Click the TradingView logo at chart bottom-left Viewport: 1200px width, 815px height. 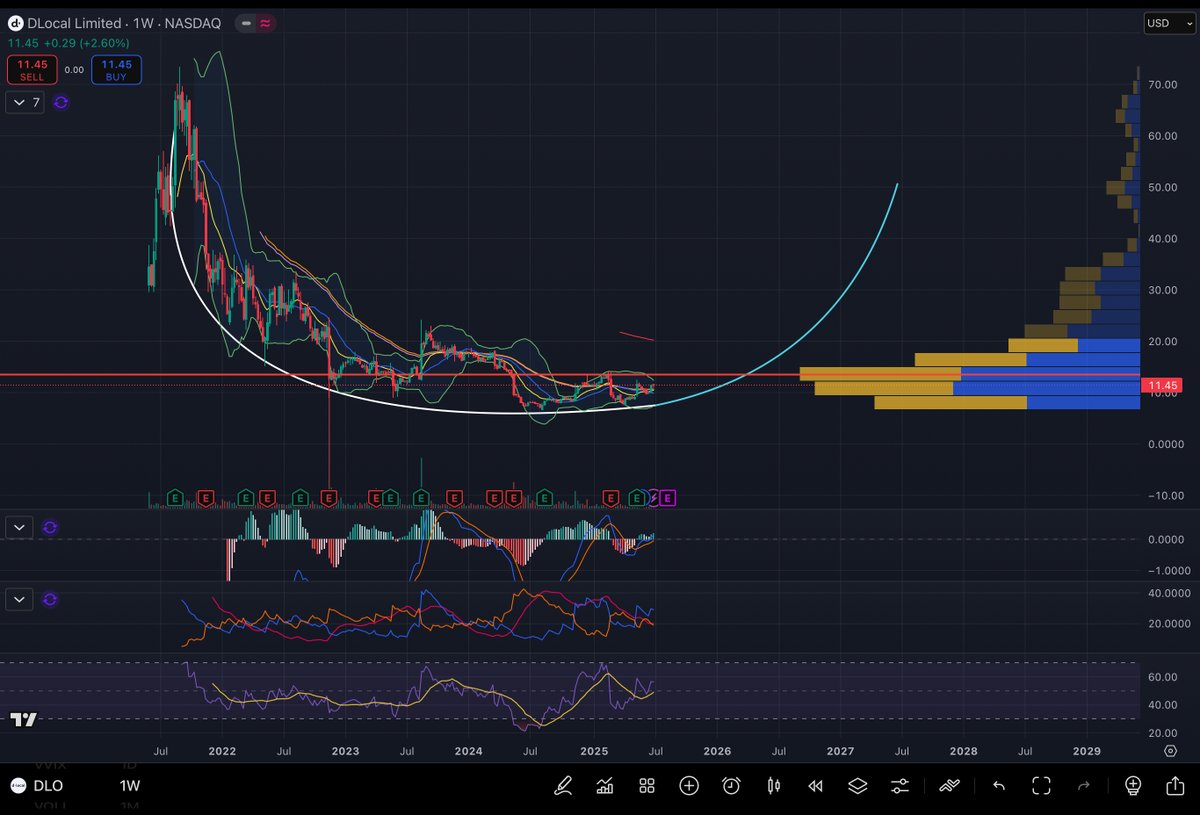(24, 719)
